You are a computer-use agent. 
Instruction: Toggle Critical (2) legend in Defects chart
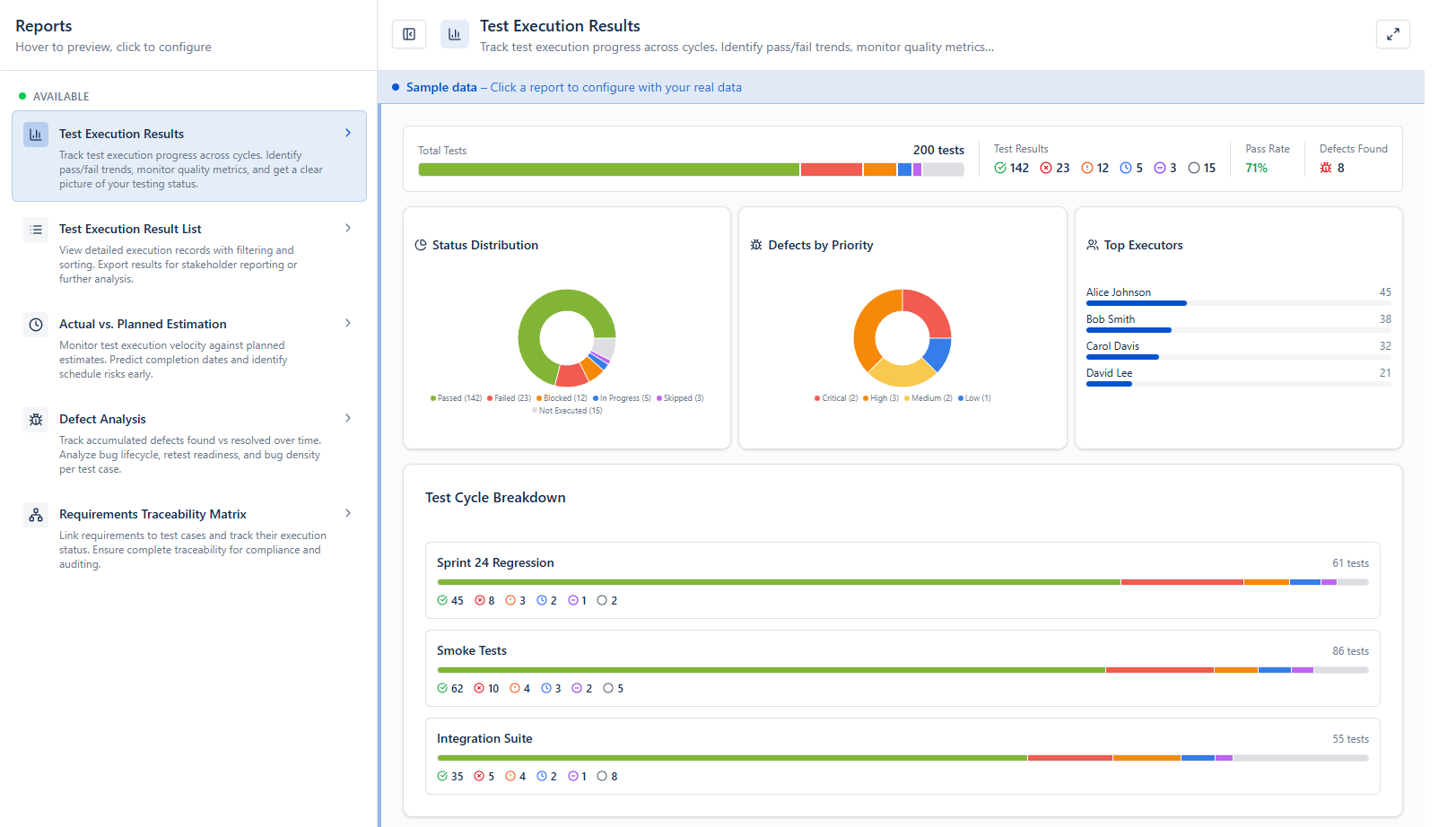tap(836, 398)
